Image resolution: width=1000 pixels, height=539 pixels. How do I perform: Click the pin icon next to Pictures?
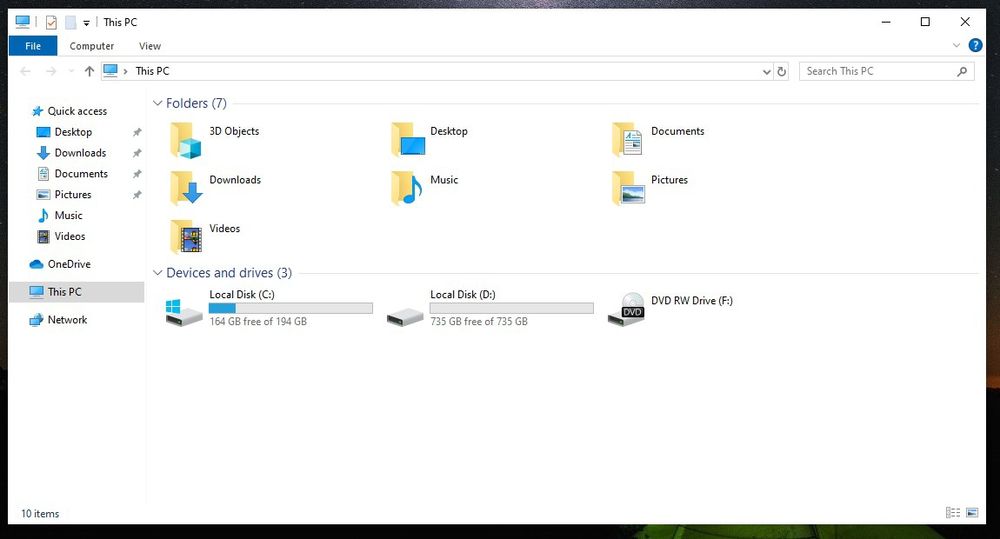[136, 195]
